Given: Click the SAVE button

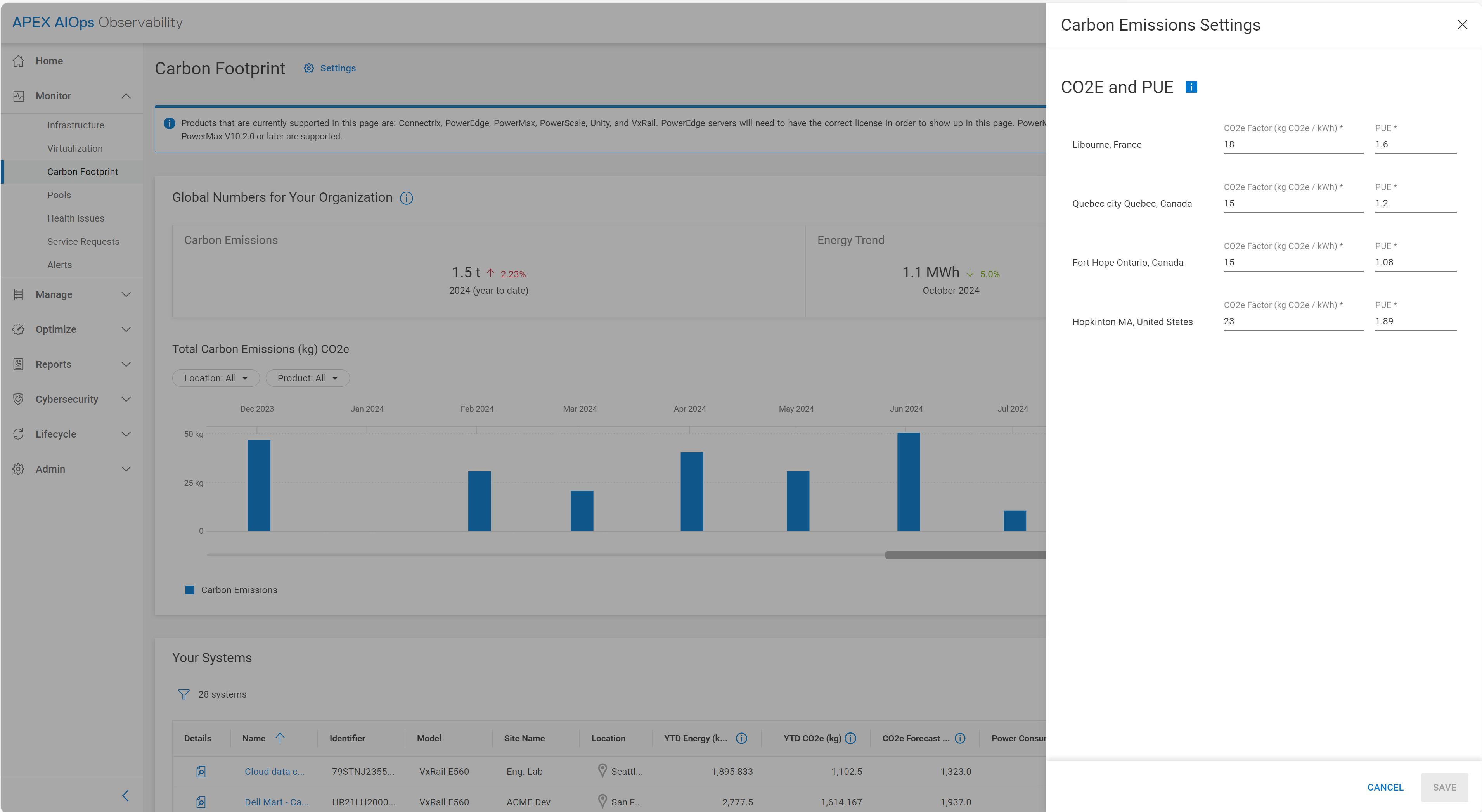Looking at the screenshot, I should (1444, 787).
